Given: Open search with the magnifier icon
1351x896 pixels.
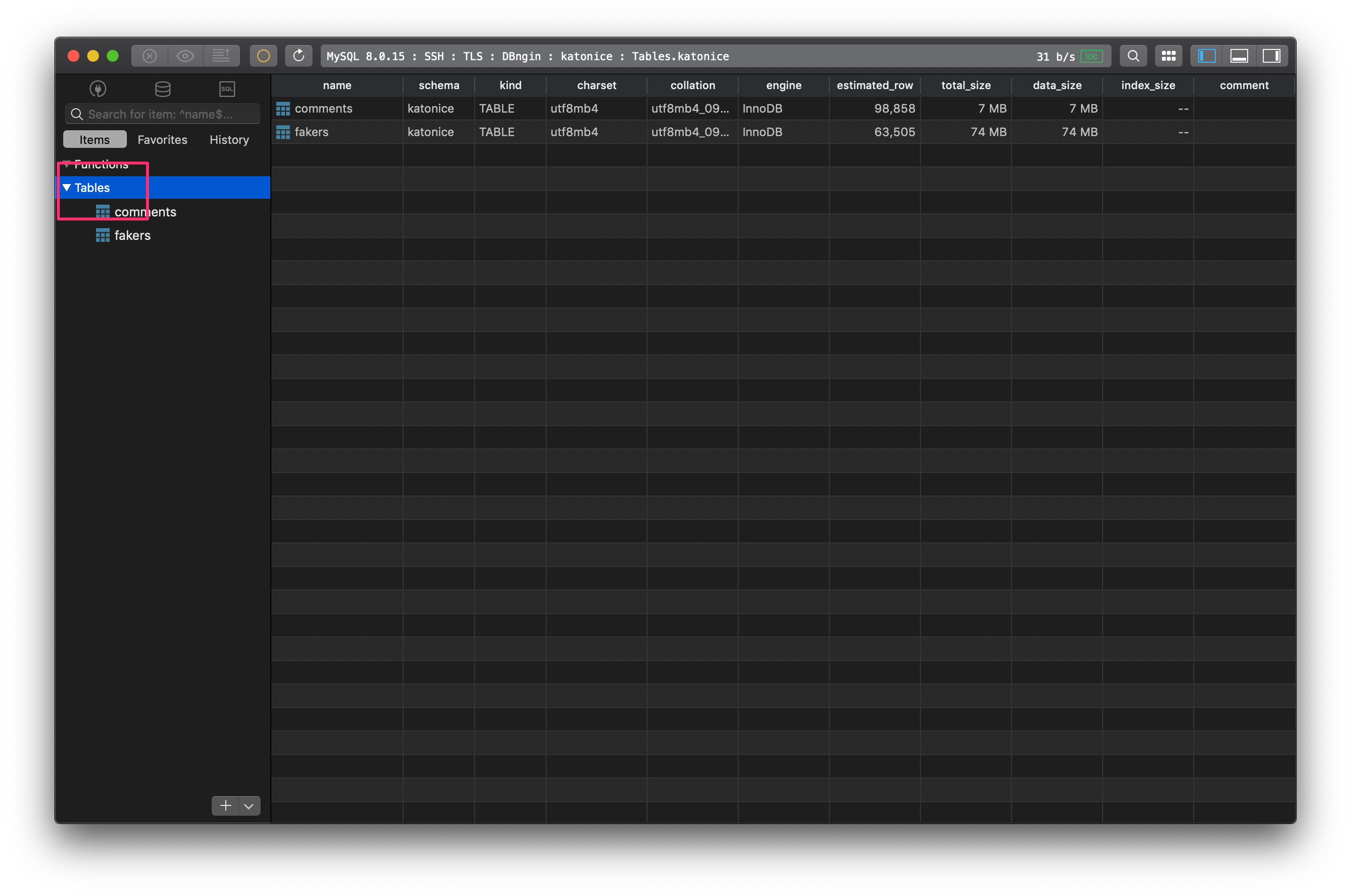Looking at the screenshot, I should [x=1133, y=55].
